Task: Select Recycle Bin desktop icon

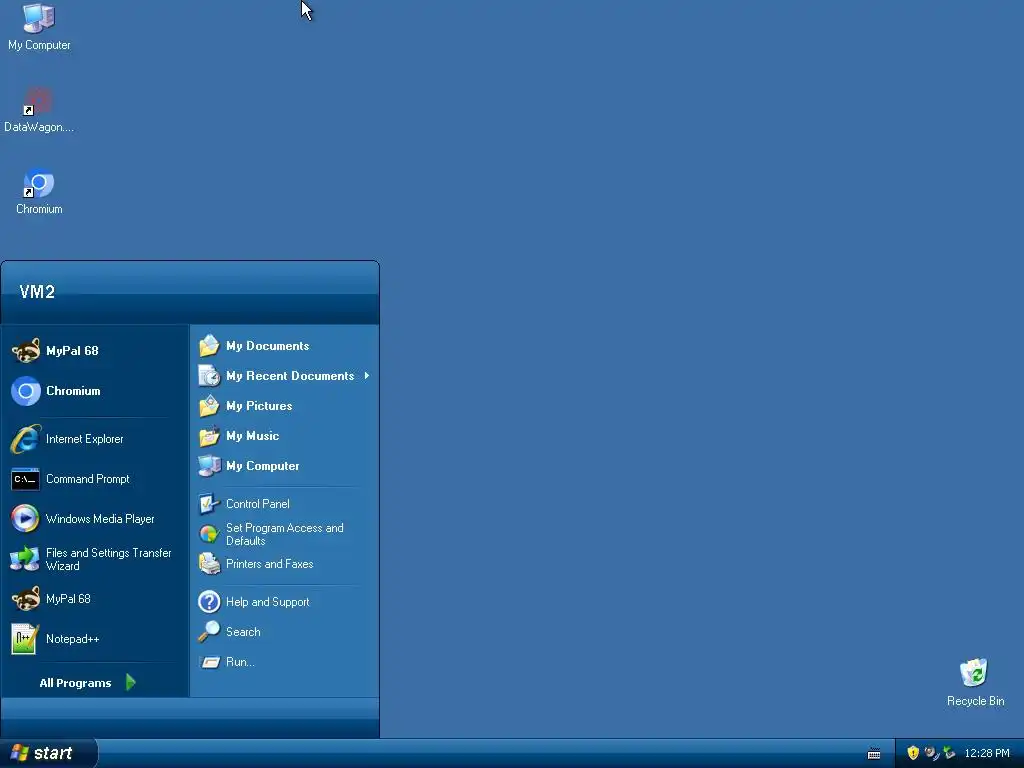Action: pos(975,682)
